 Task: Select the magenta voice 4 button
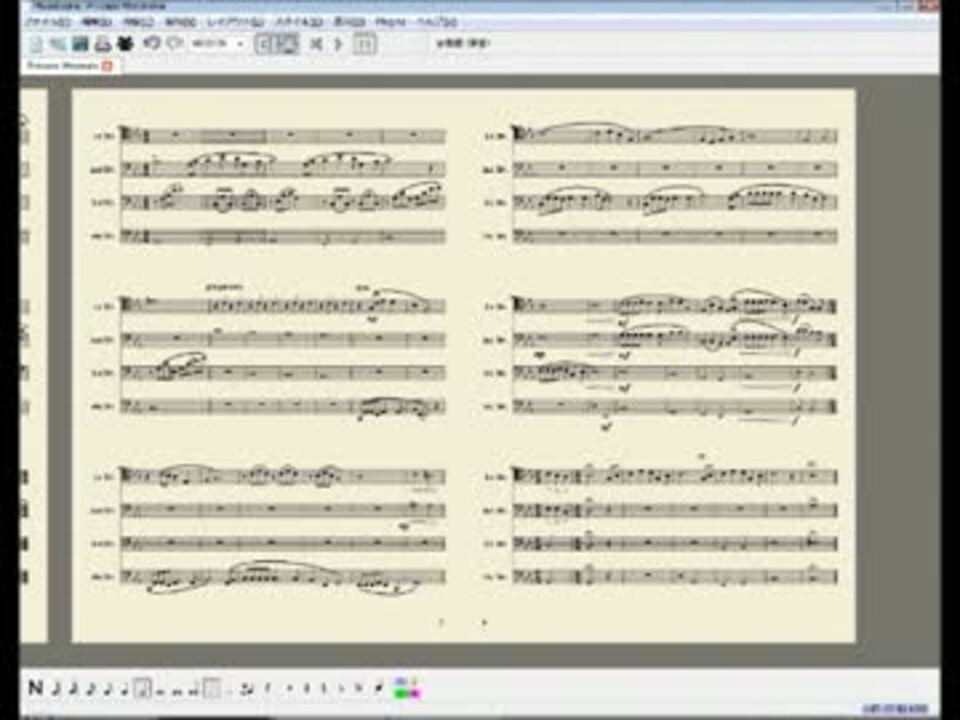[x=414, y=694]
